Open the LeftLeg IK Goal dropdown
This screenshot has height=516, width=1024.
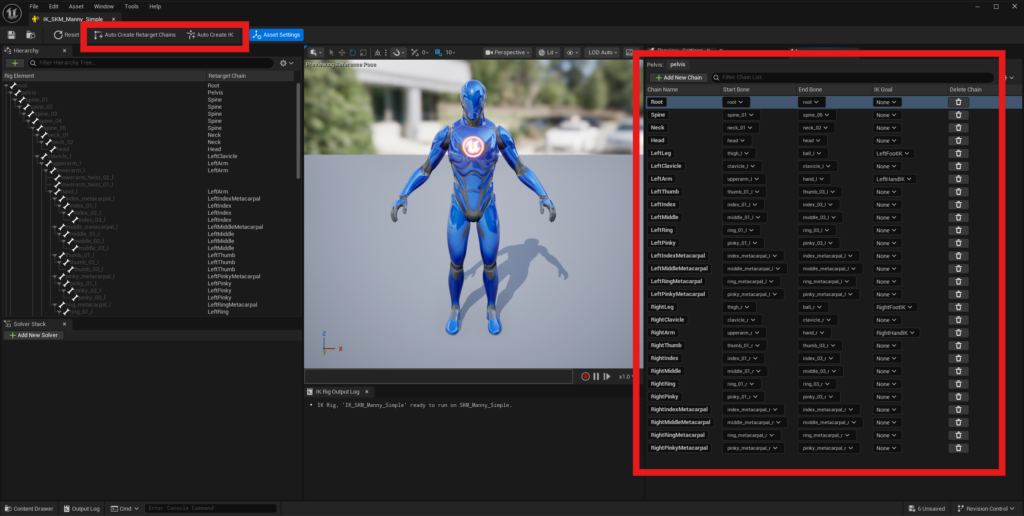click(893, 154)
